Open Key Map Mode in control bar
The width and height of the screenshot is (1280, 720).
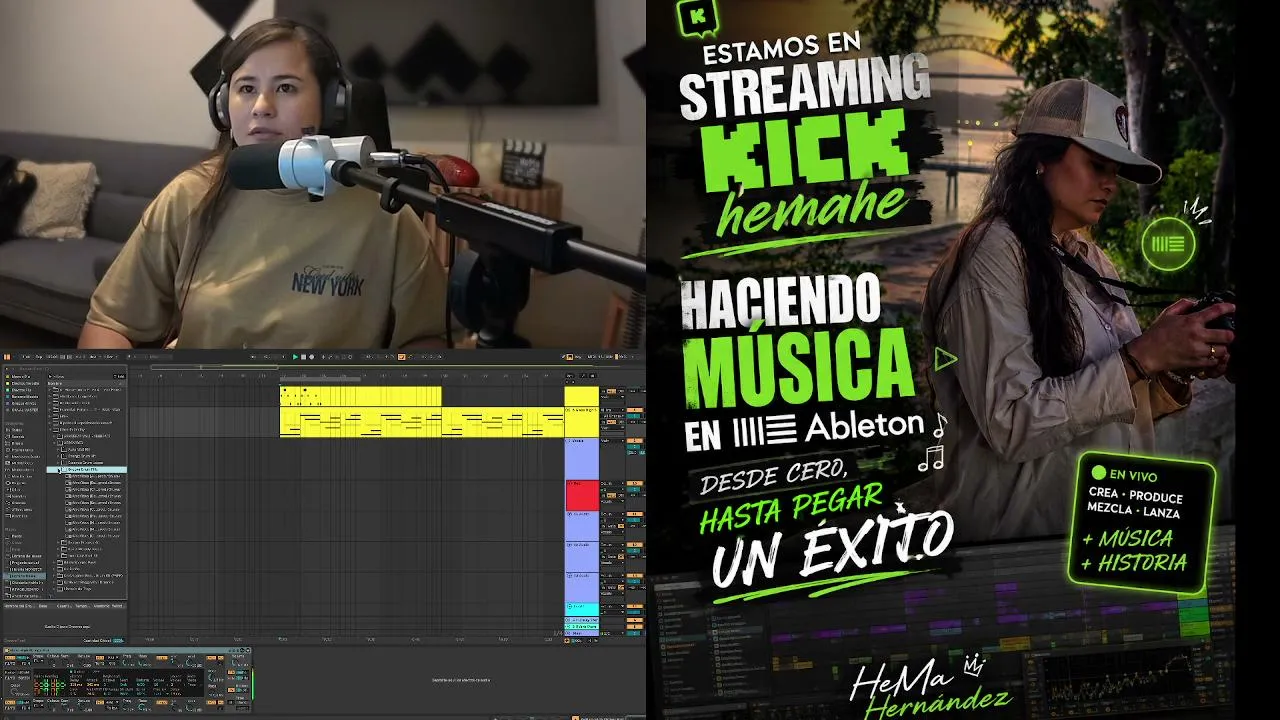pyautogui.click(x=579, y=357)
